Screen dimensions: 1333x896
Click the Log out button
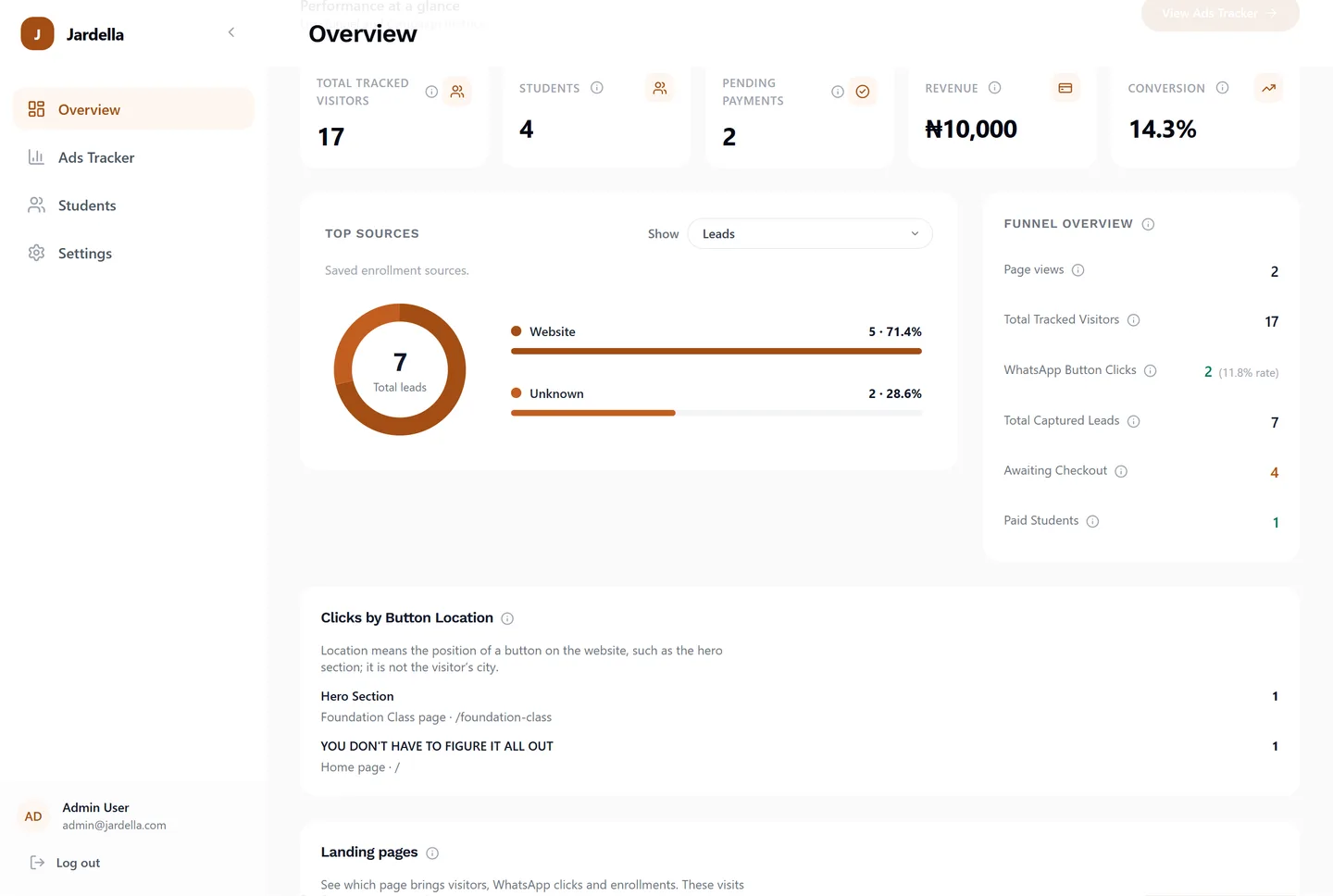[x=65, y=863]
